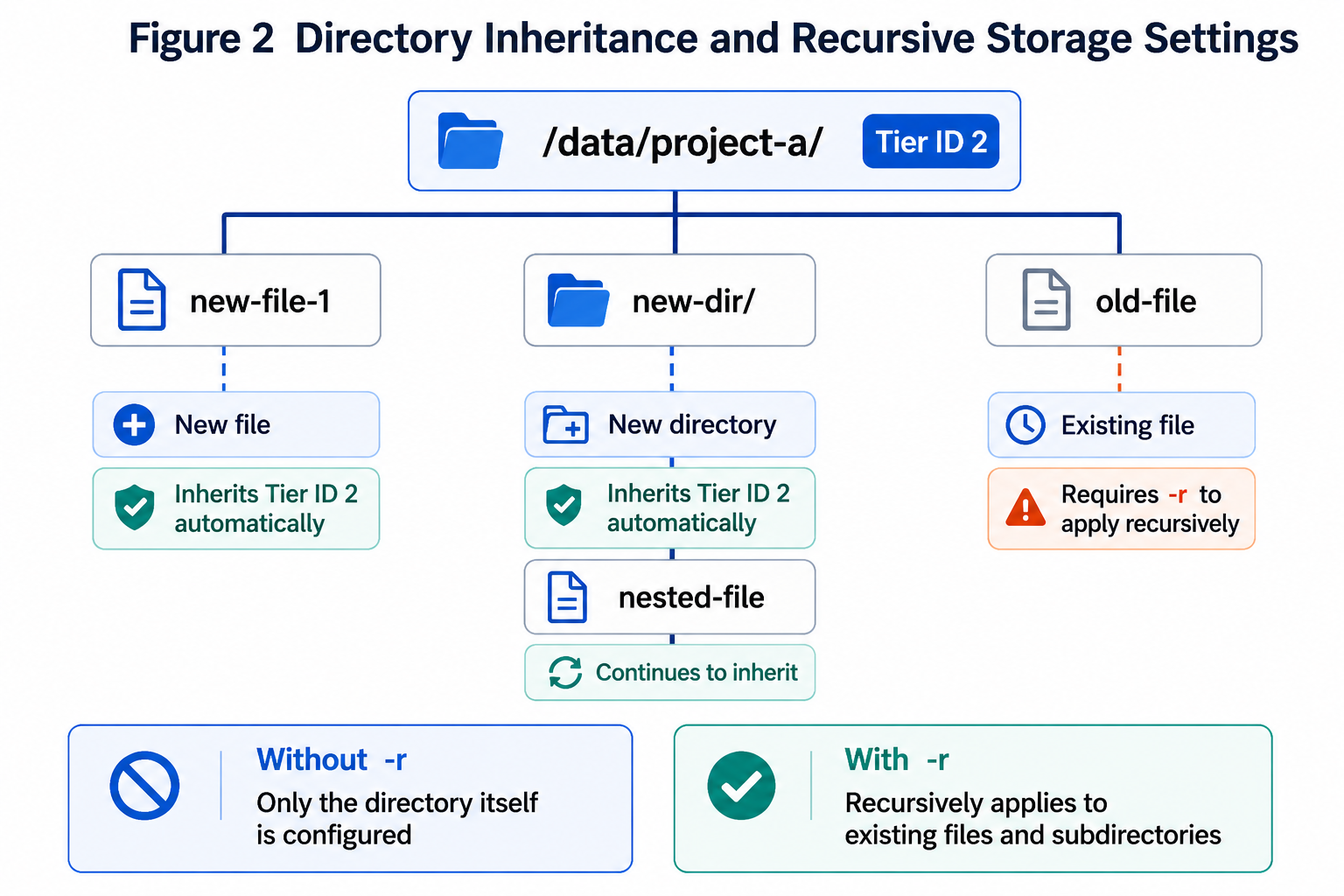Click the green shield icon under New directory
Viewport: 1344px width, 896px height.
click(564, 505)
